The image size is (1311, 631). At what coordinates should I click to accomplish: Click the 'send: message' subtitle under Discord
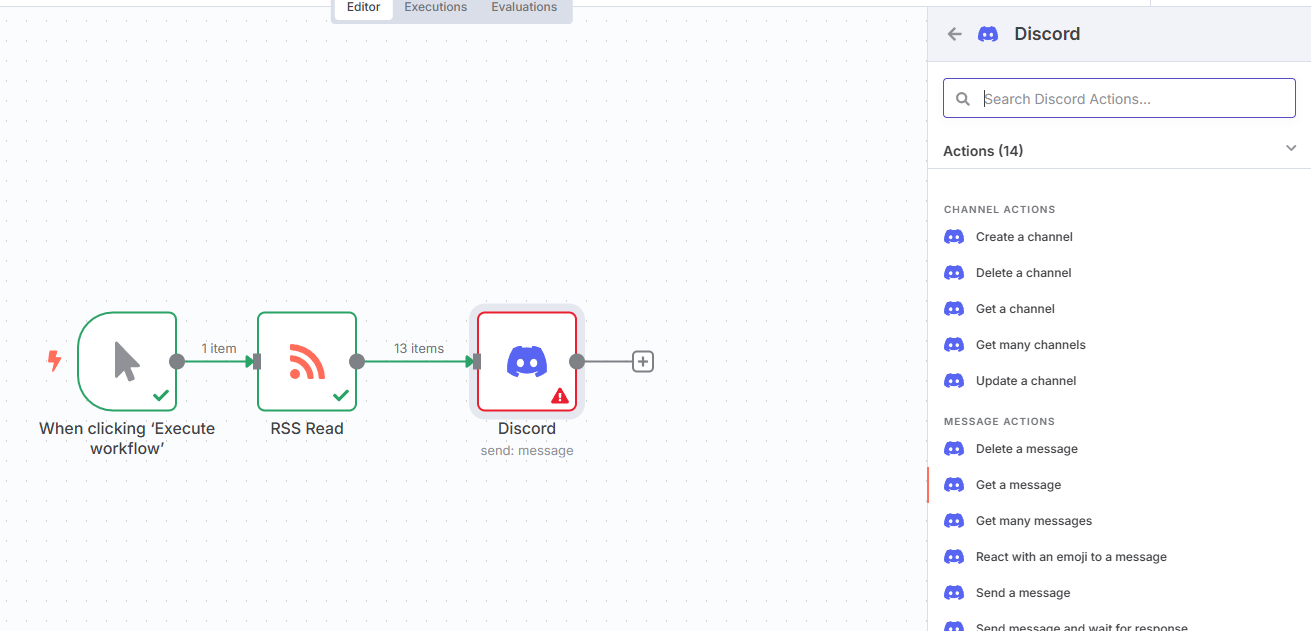(x=527, y=451)
